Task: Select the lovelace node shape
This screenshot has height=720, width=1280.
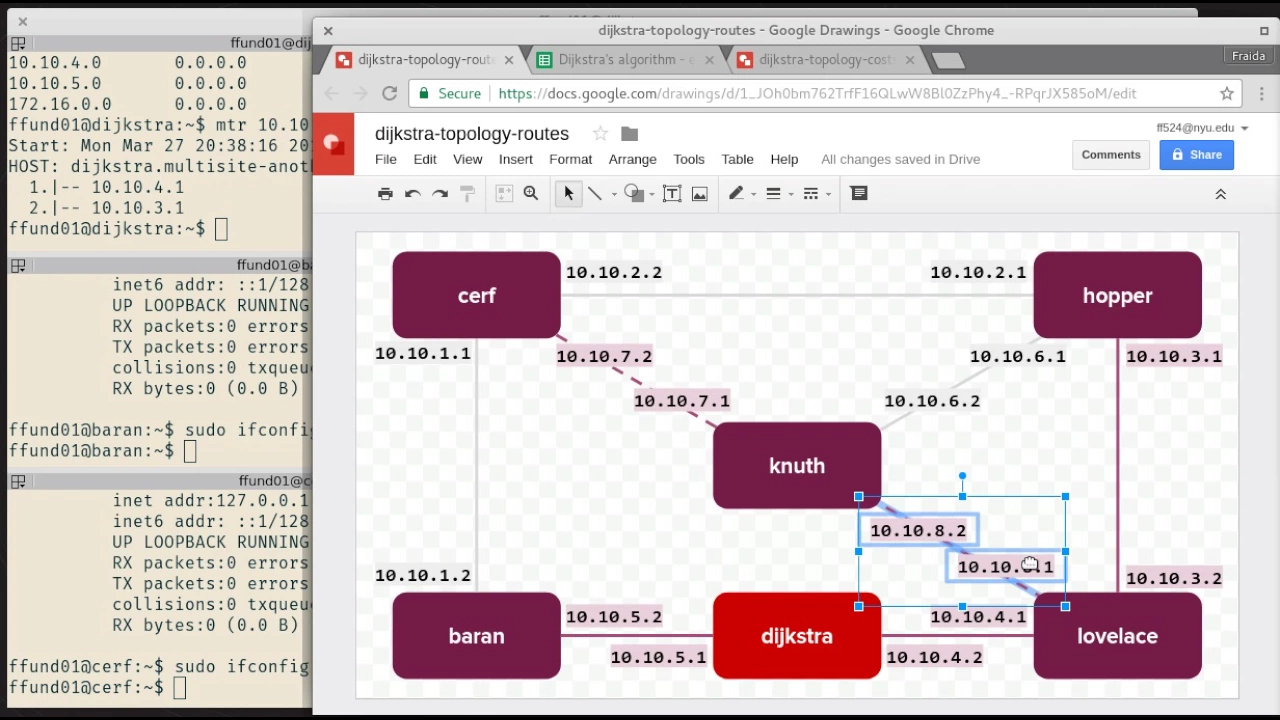Action: [x=1117, y=635]
